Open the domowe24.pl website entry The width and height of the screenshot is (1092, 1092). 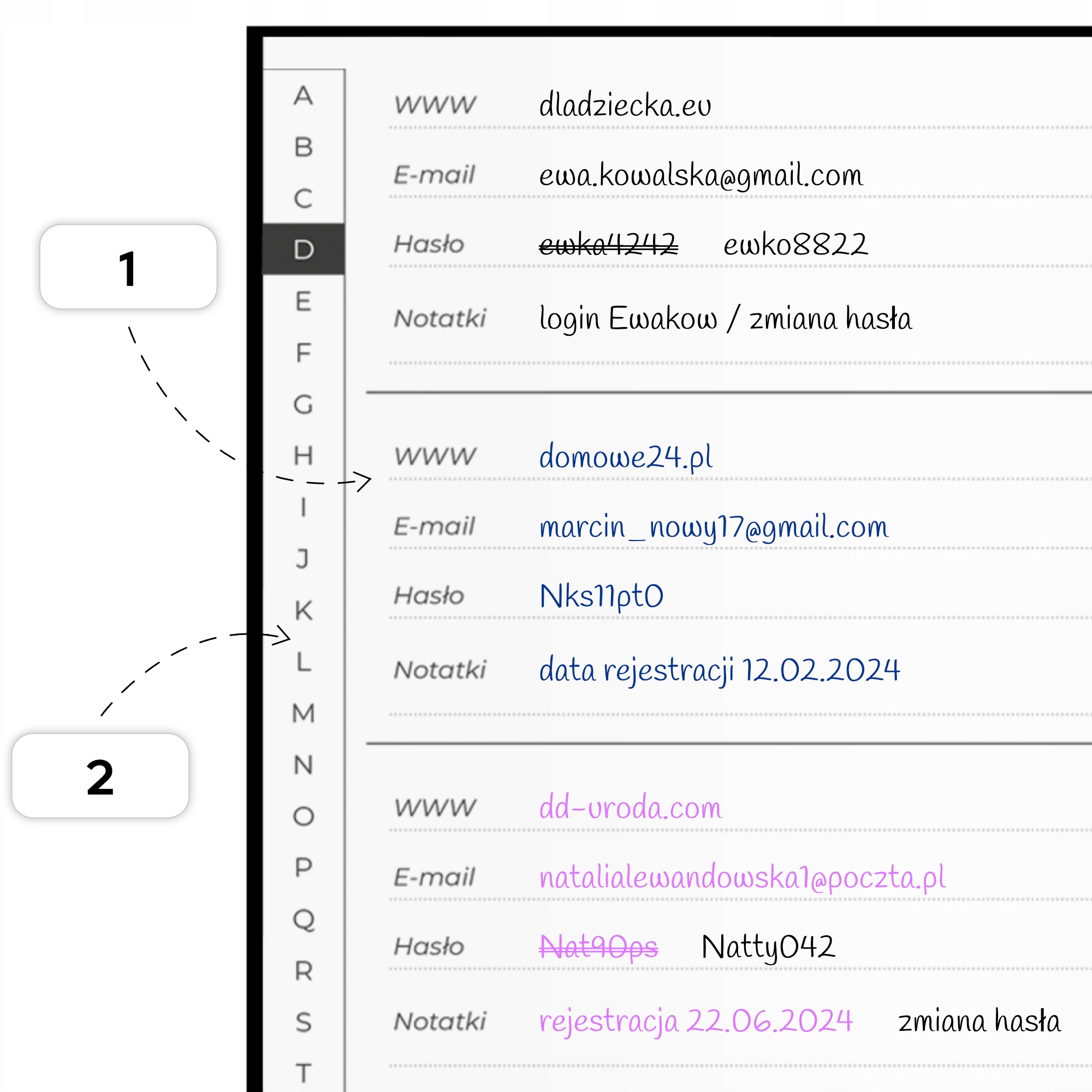click(x=626, y=456)
